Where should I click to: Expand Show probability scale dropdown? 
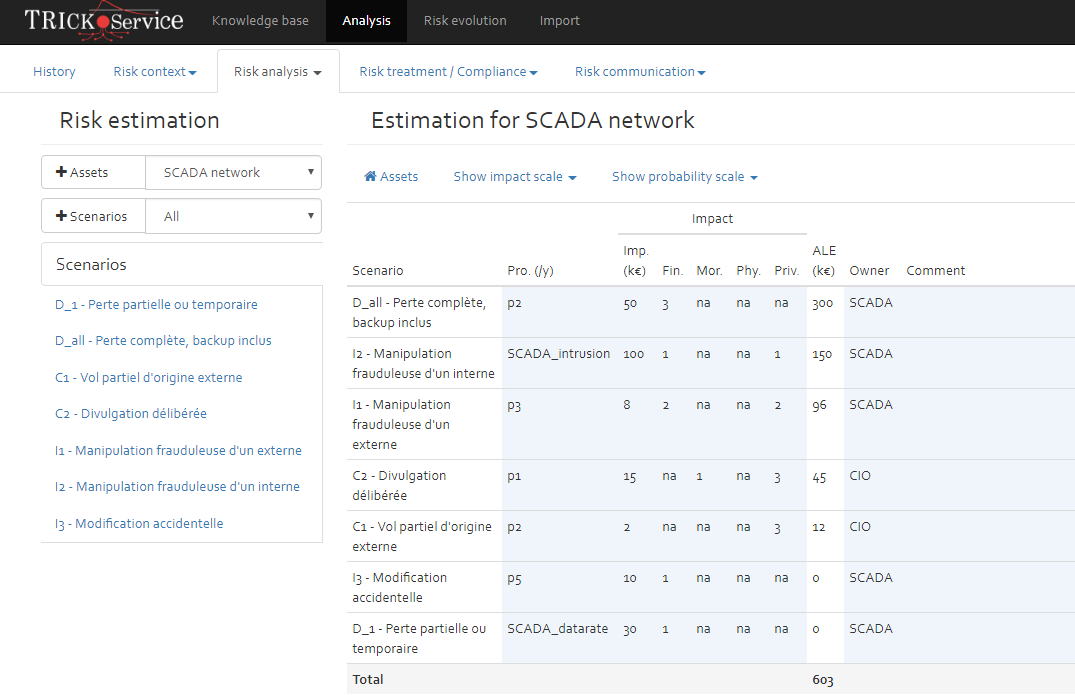point(685,177)
